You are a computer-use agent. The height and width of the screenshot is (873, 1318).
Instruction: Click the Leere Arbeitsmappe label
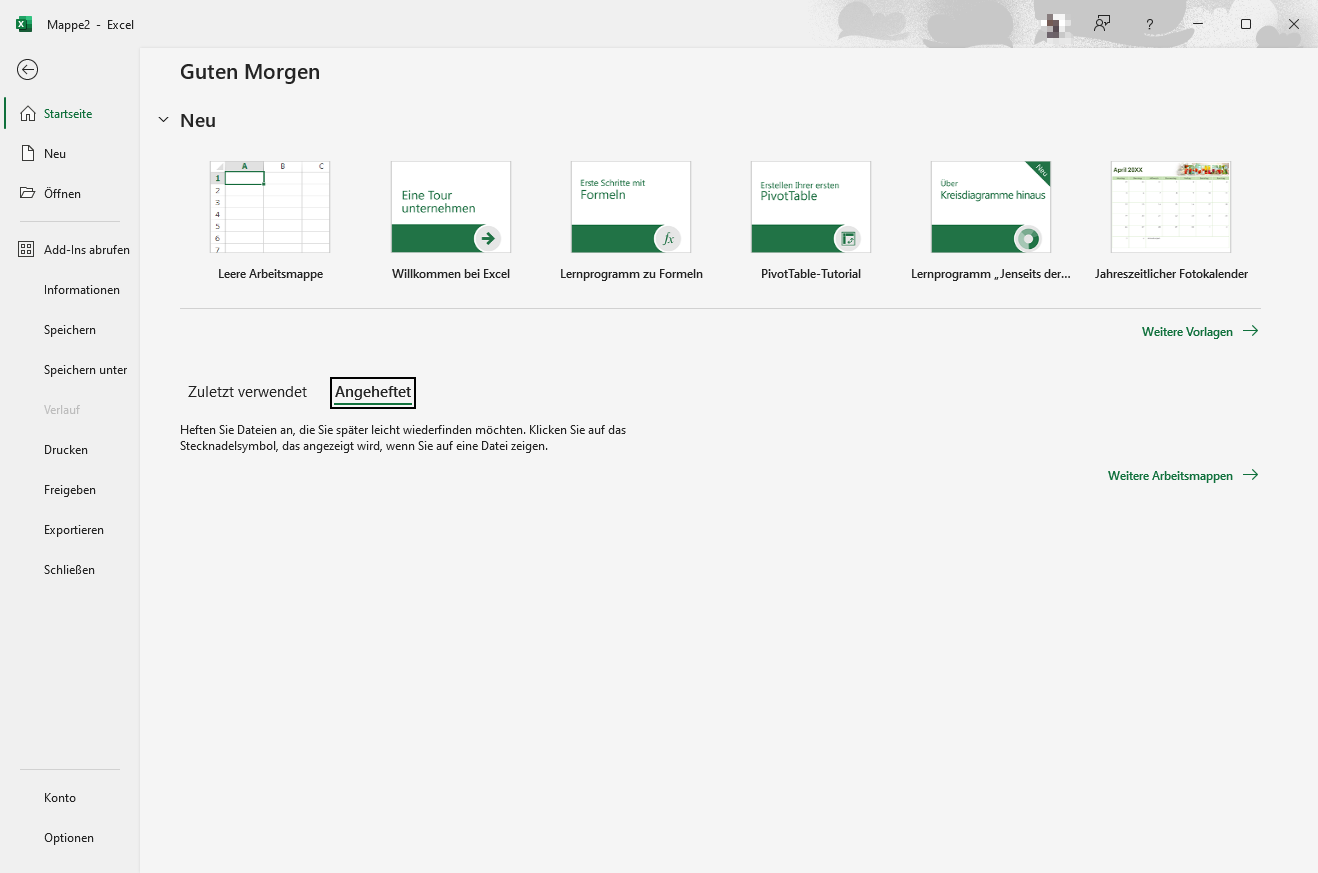pyautogui.click(x=270, y=274)
